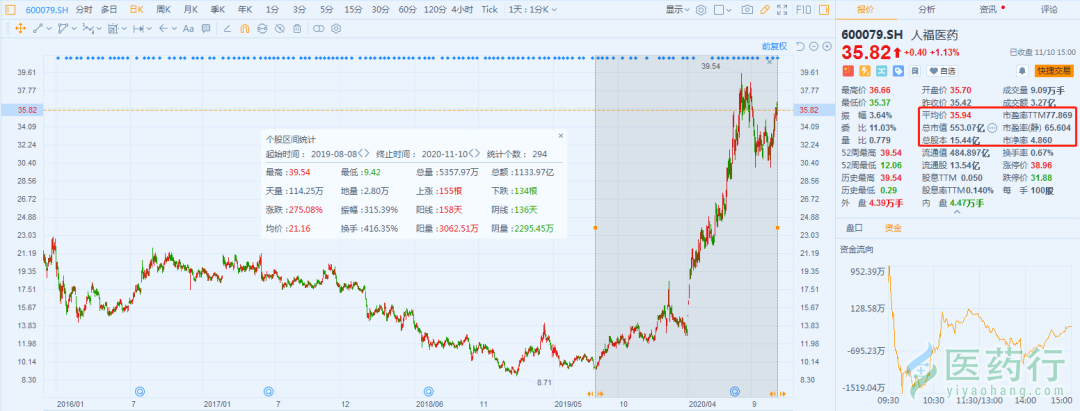Viewport: 1080px width, 411px height.
Task: Toggle hide drawings eye-slash icon
Action: 280,28
